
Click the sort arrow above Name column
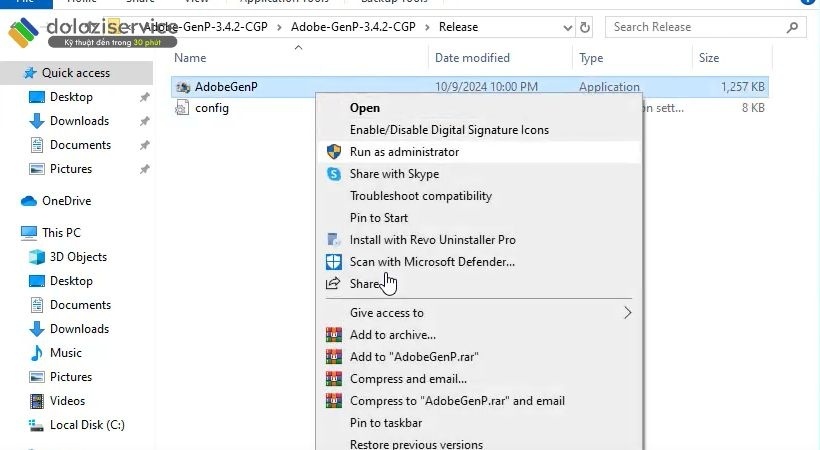pyautogui.click(x=299, y=48)
